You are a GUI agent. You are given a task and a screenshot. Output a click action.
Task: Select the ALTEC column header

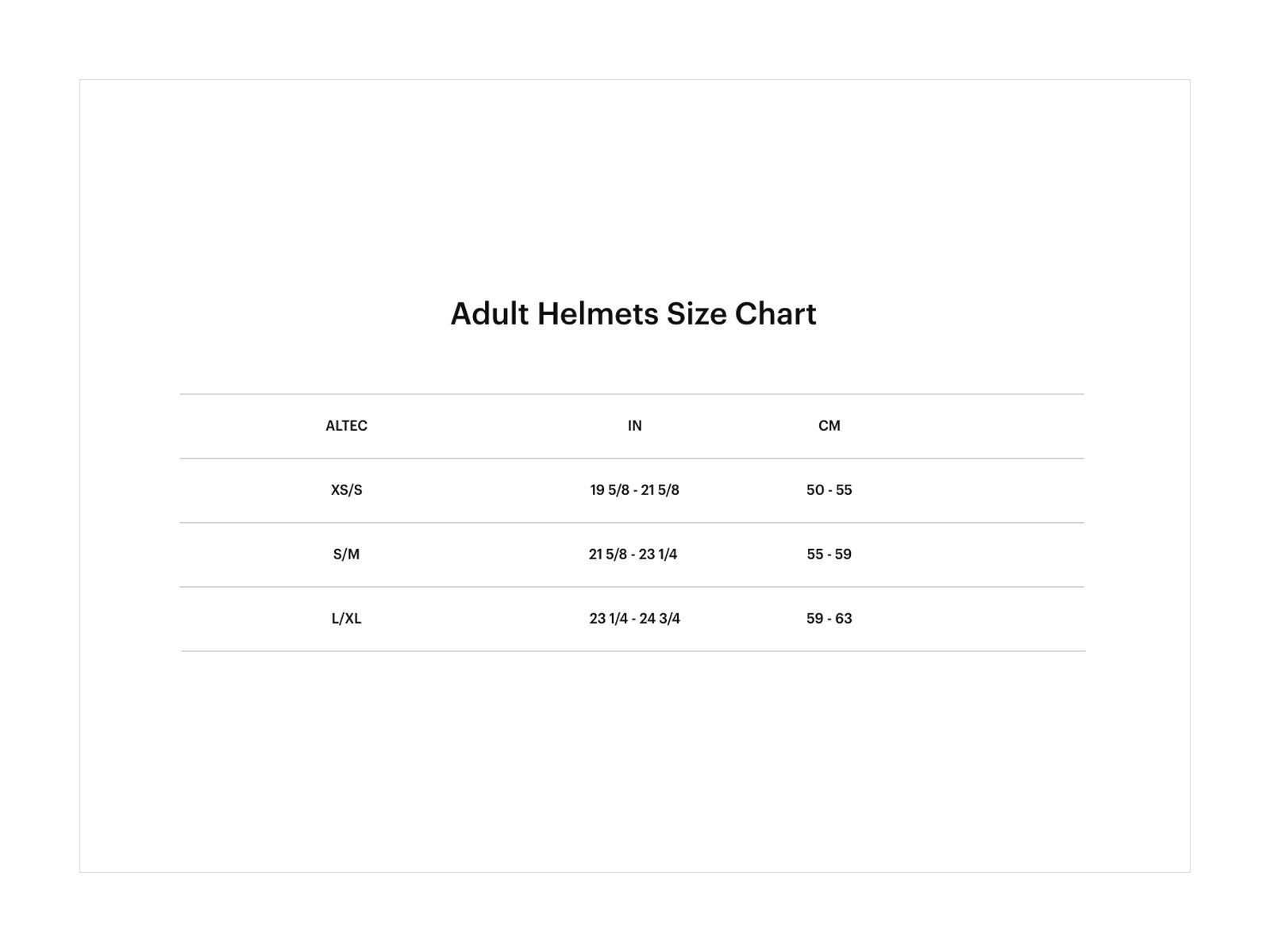click(x=346, y=426)
